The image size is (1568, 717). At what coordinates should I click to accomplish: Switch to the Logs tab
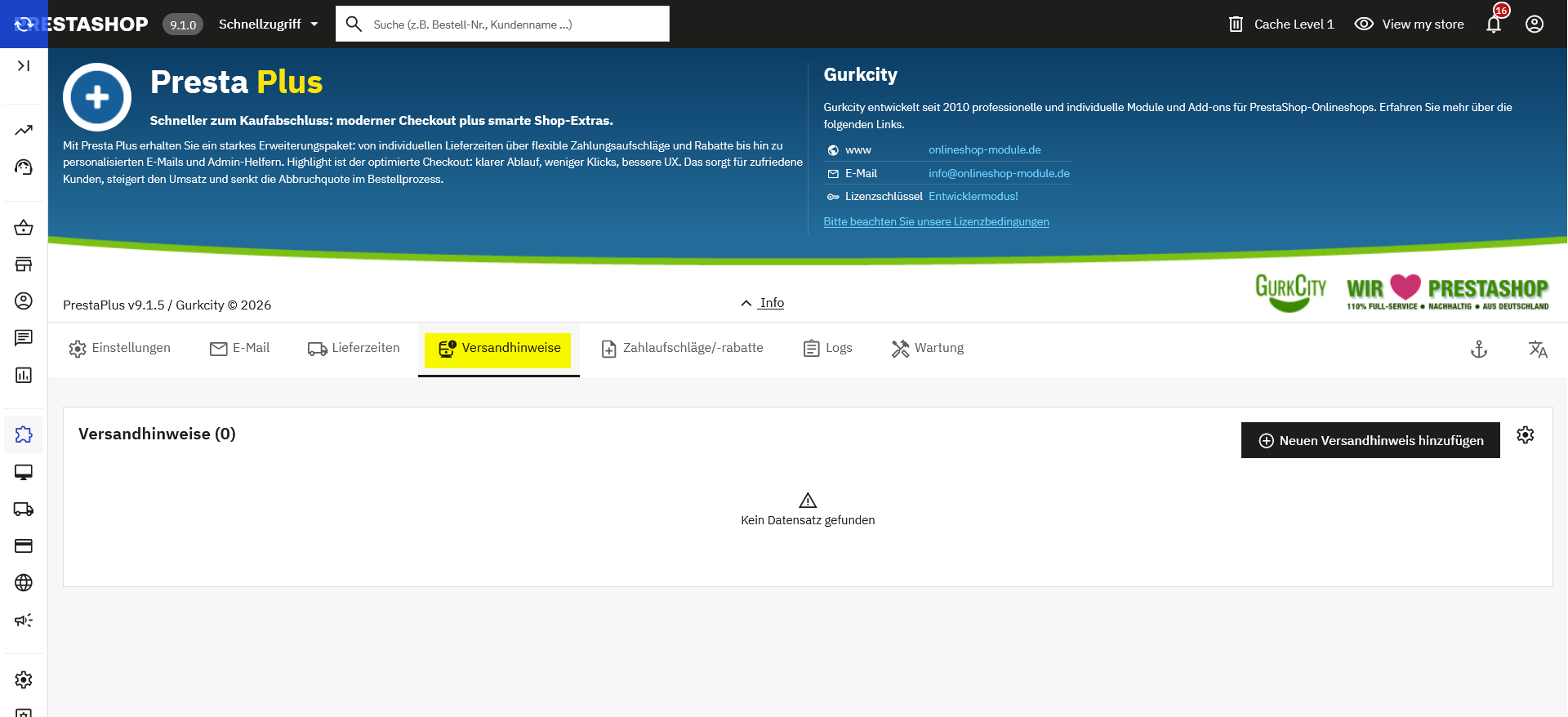point(828,349)
